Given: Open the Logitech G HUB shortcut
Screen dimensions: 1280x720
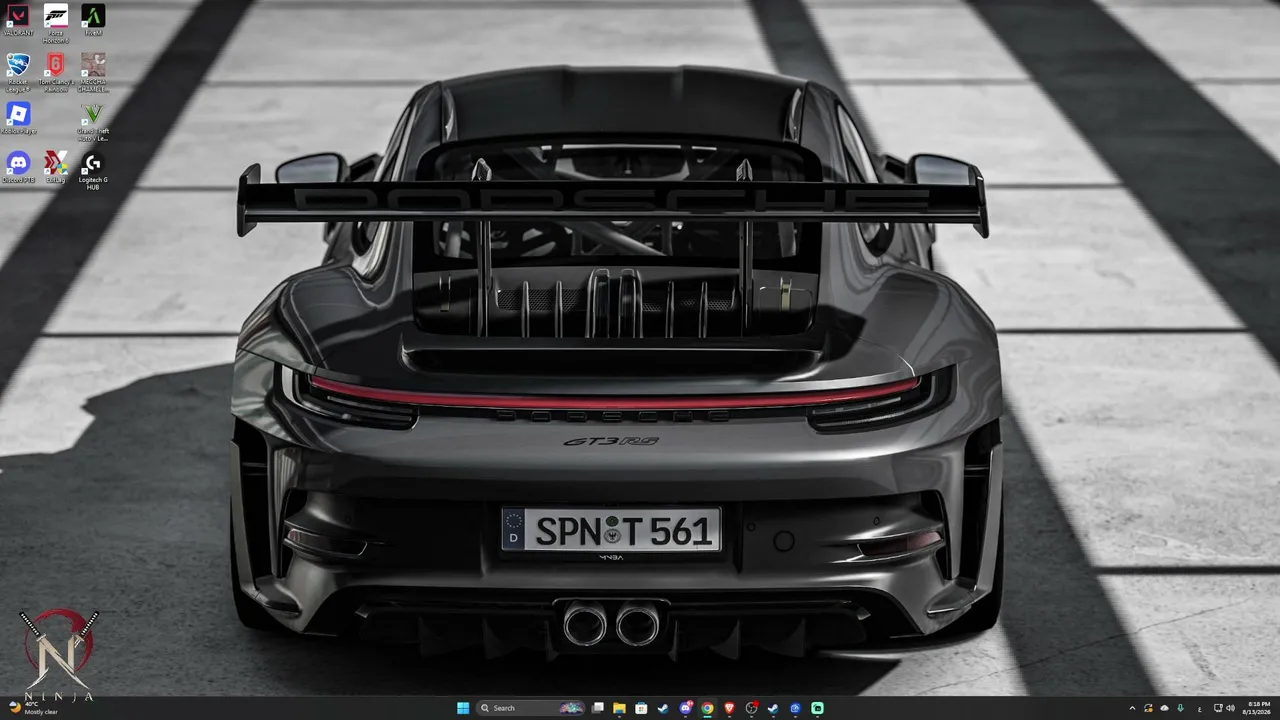Looking at the screenshot, I should pyautogui.click(x=93, y=170).
